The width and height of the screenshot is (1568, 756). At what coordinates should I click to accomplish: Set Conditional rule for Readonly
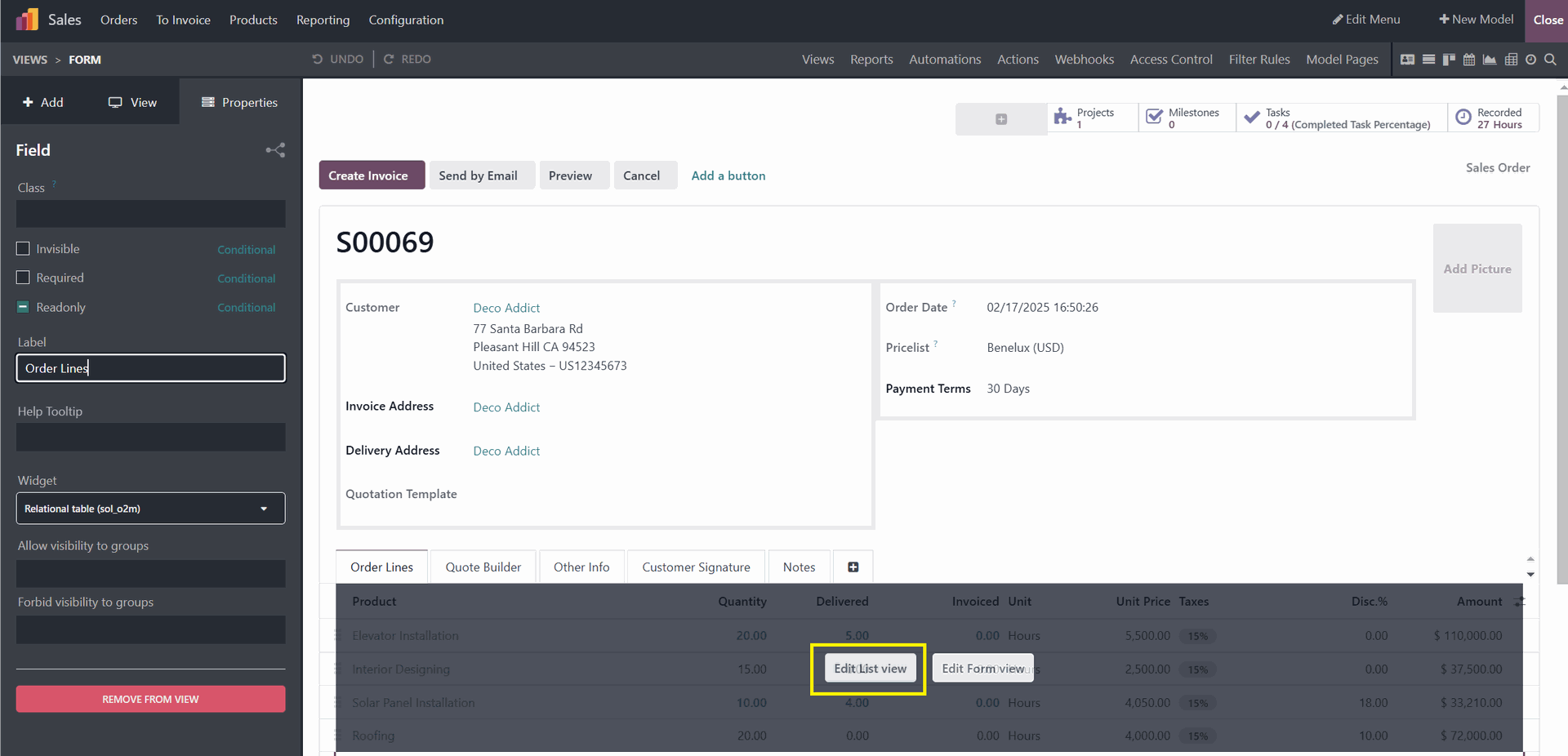[x=246, y=308]
